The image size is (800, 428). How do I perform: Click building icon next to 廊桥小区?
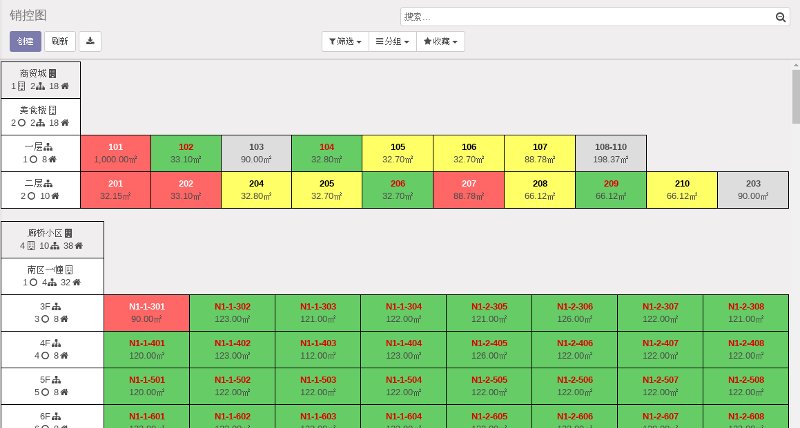tap(68, 233)
